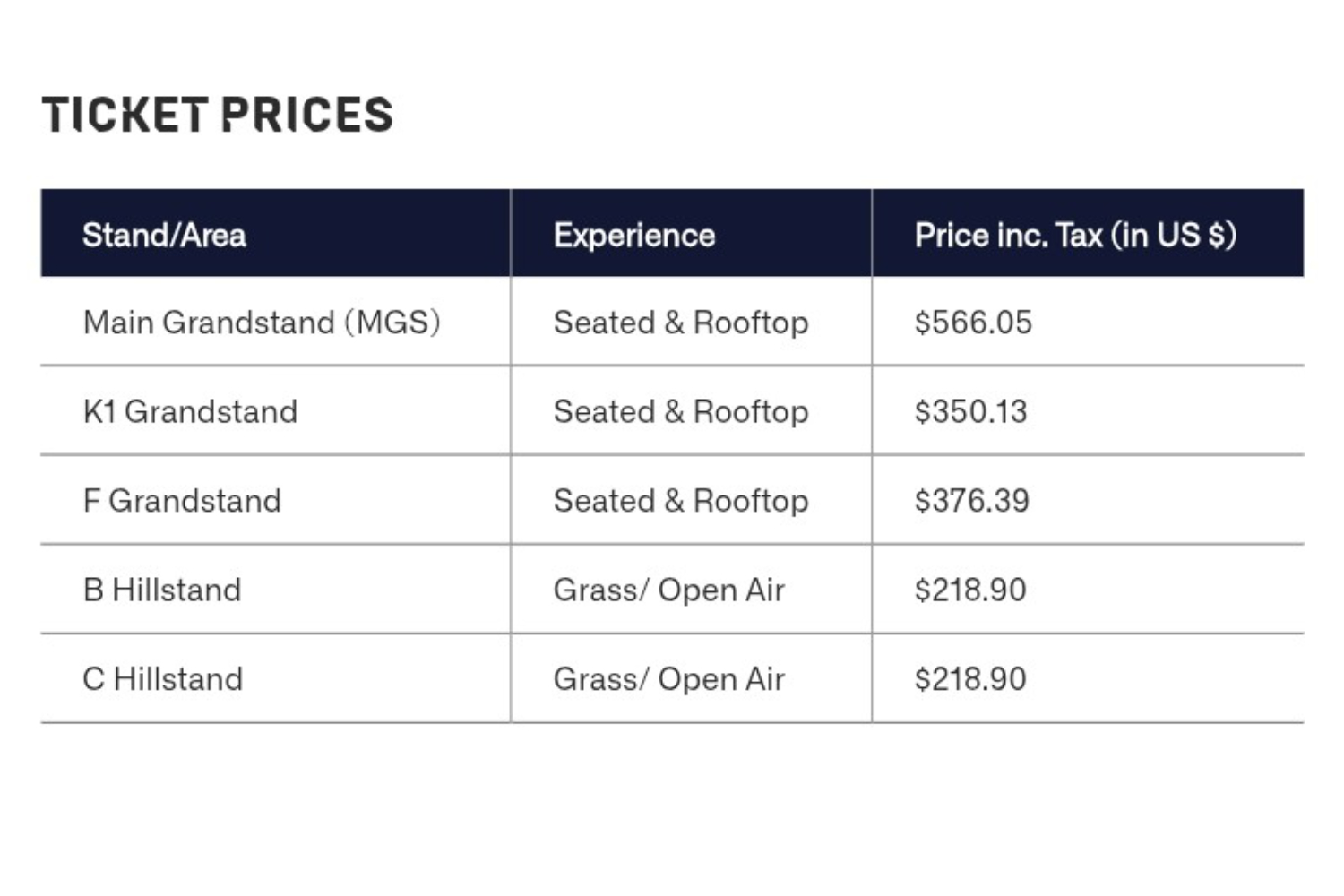Click the Price inc. Tax header
The image size is (1344, 896).
(1075, 235)
